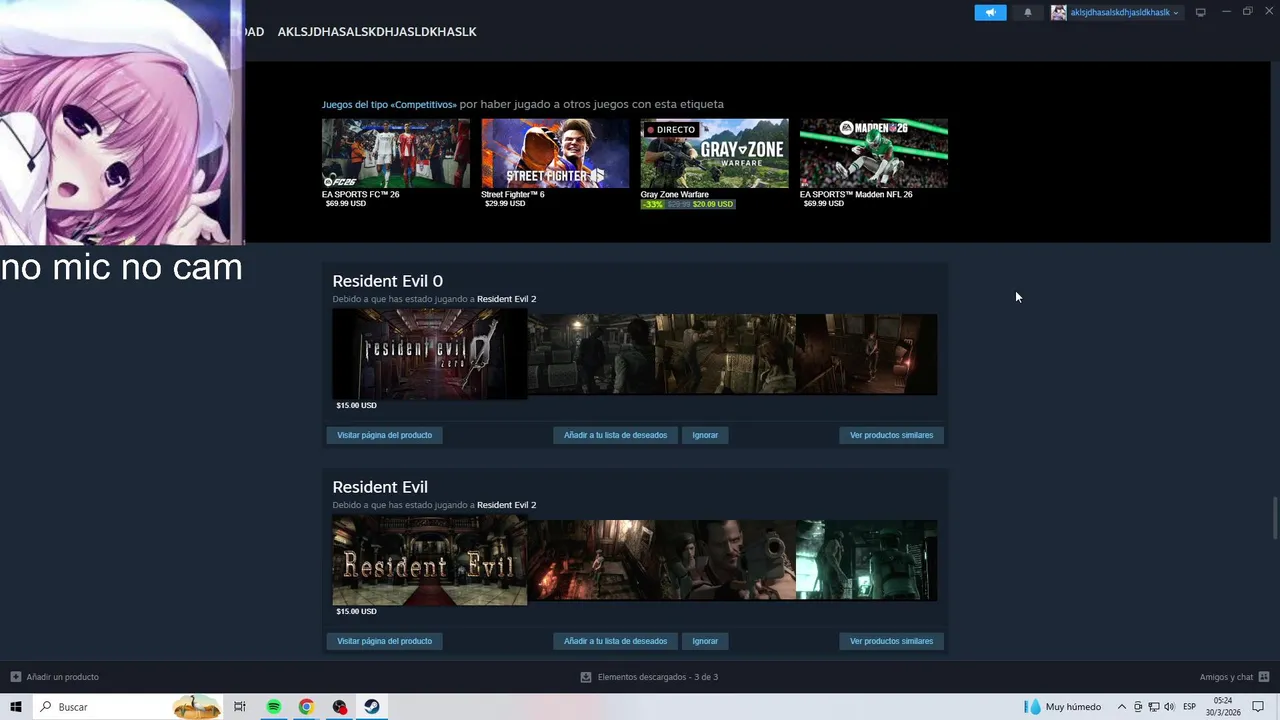Open the notifications bell
1280x720 pixels.
pos(1027,12)
